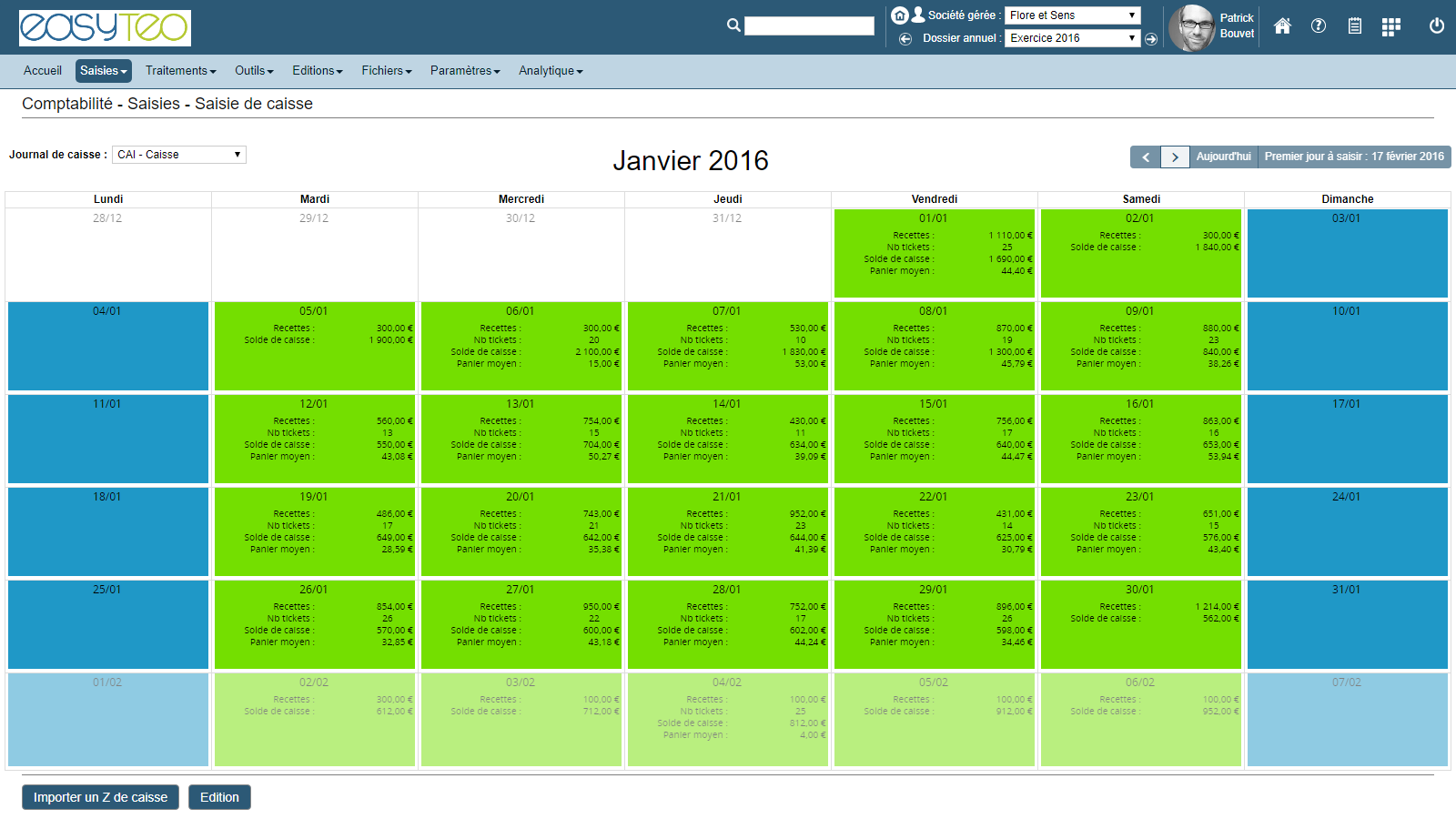The width and height of the screenshot is (1456, 819).
Task: Click the Aujourd'hui button
Action: point(1223,157)
